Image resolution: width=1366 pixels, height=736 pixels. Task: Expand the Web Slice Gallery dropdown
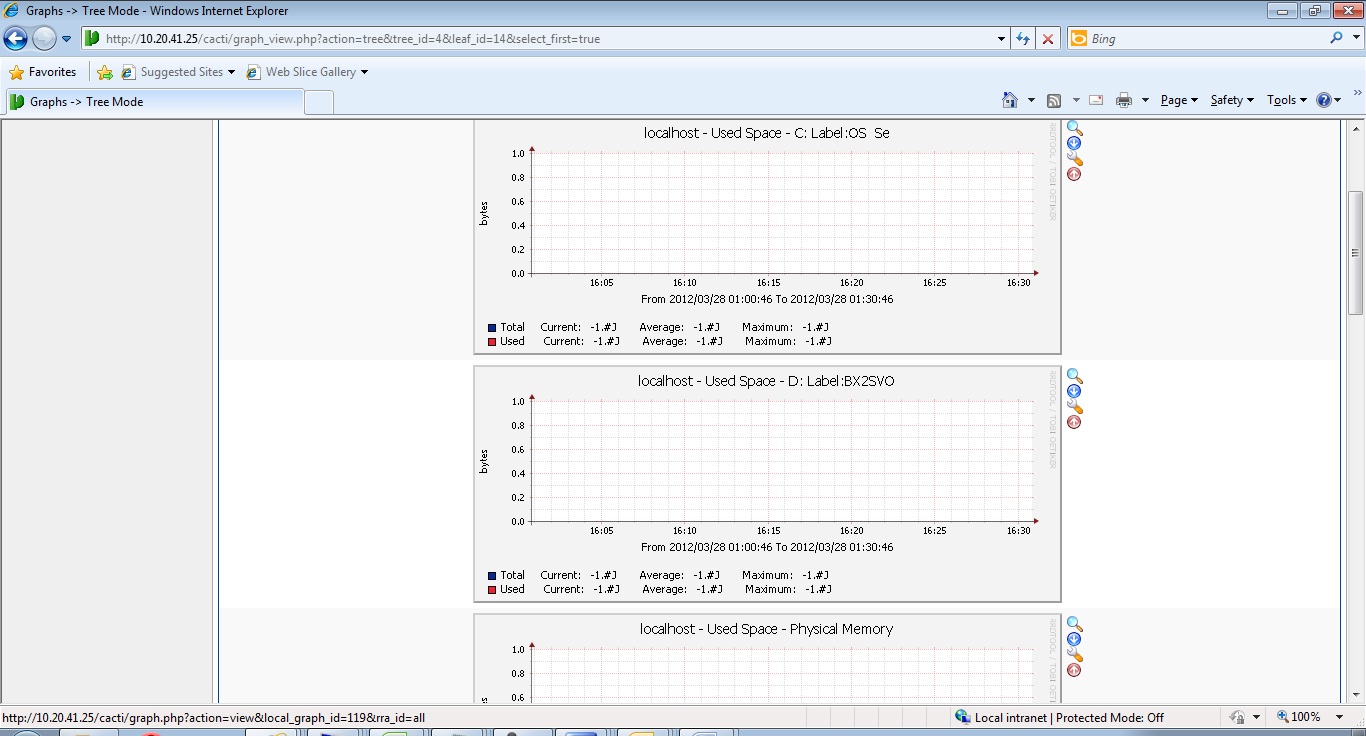pos(364,72)
